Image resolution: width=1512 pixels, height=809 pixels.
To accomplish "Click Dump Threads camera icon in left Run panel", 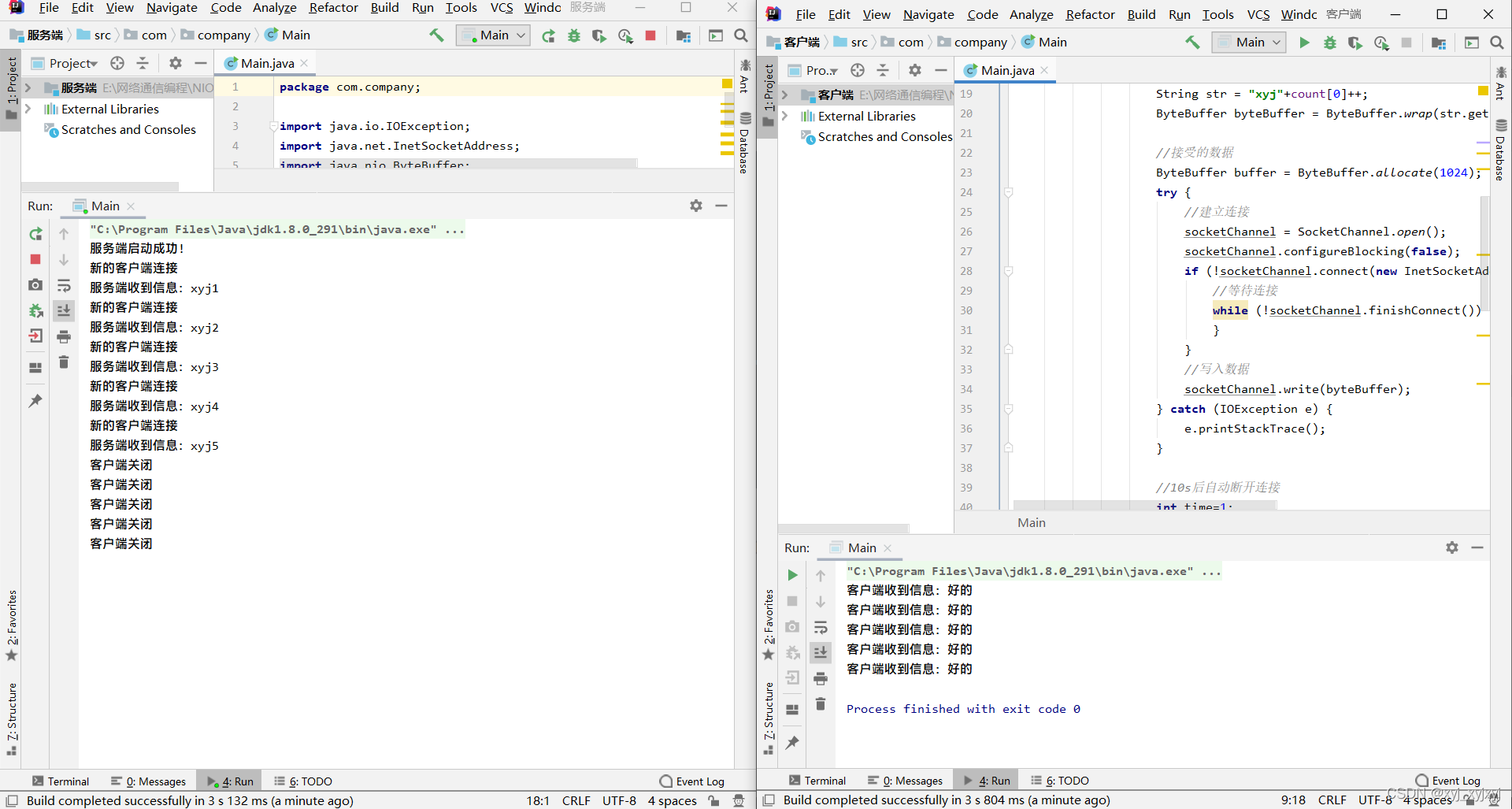I will (x=35, y=284).
